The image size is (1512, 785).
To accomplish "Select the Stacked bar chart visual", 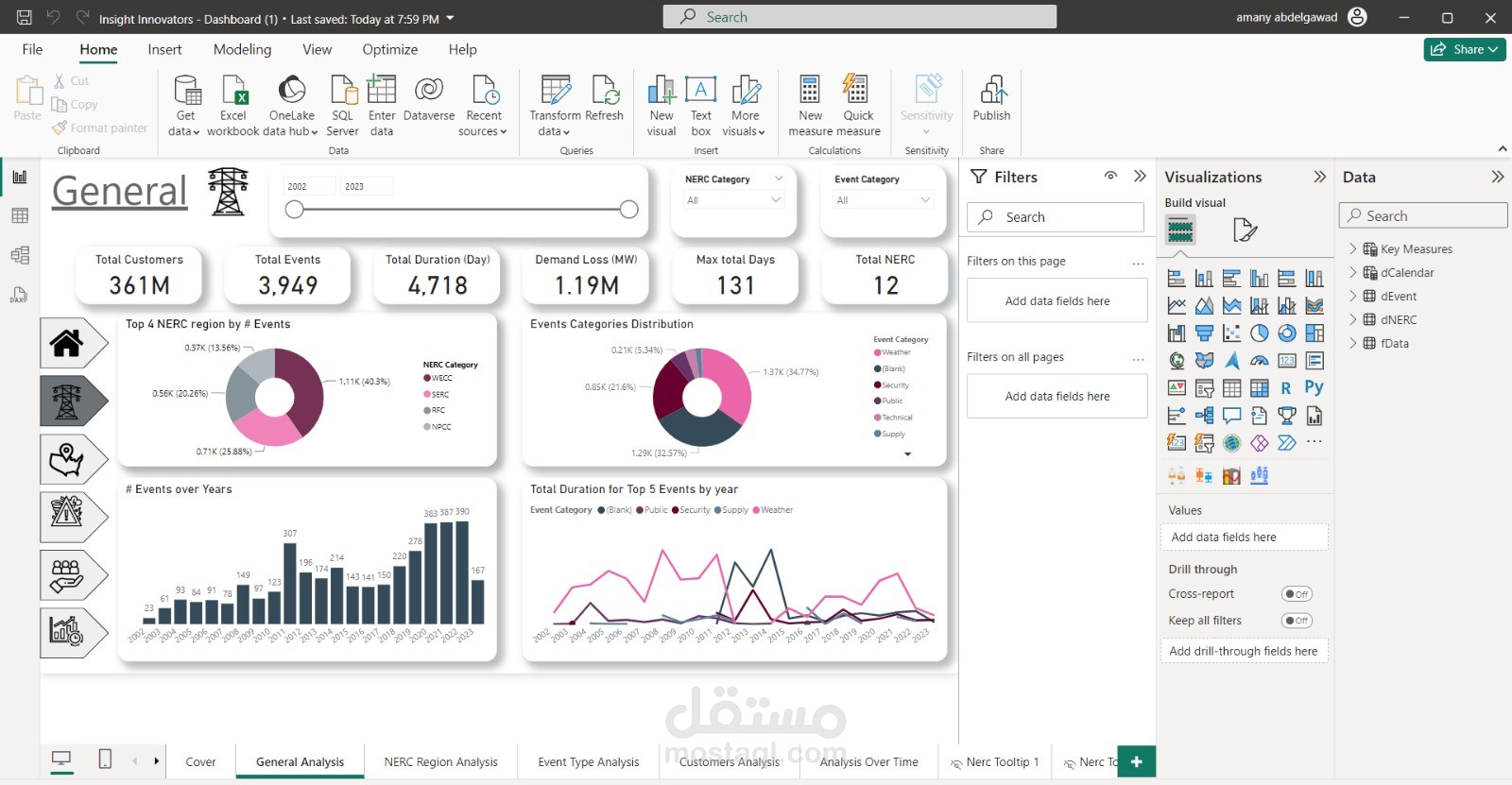I will [1177, 278].
